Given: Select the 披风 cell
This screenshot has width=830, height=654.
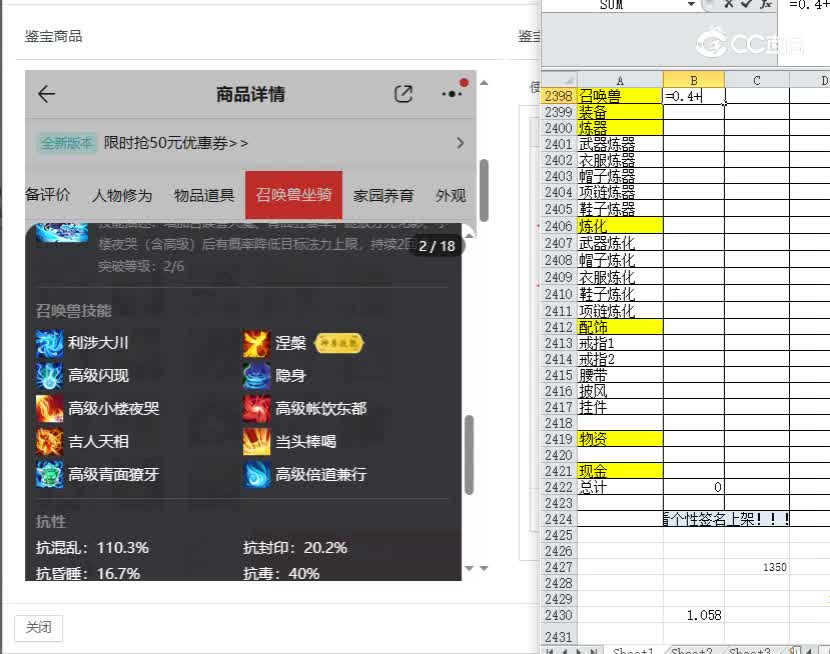Looking at the screenshot, I should click(620, 391).
